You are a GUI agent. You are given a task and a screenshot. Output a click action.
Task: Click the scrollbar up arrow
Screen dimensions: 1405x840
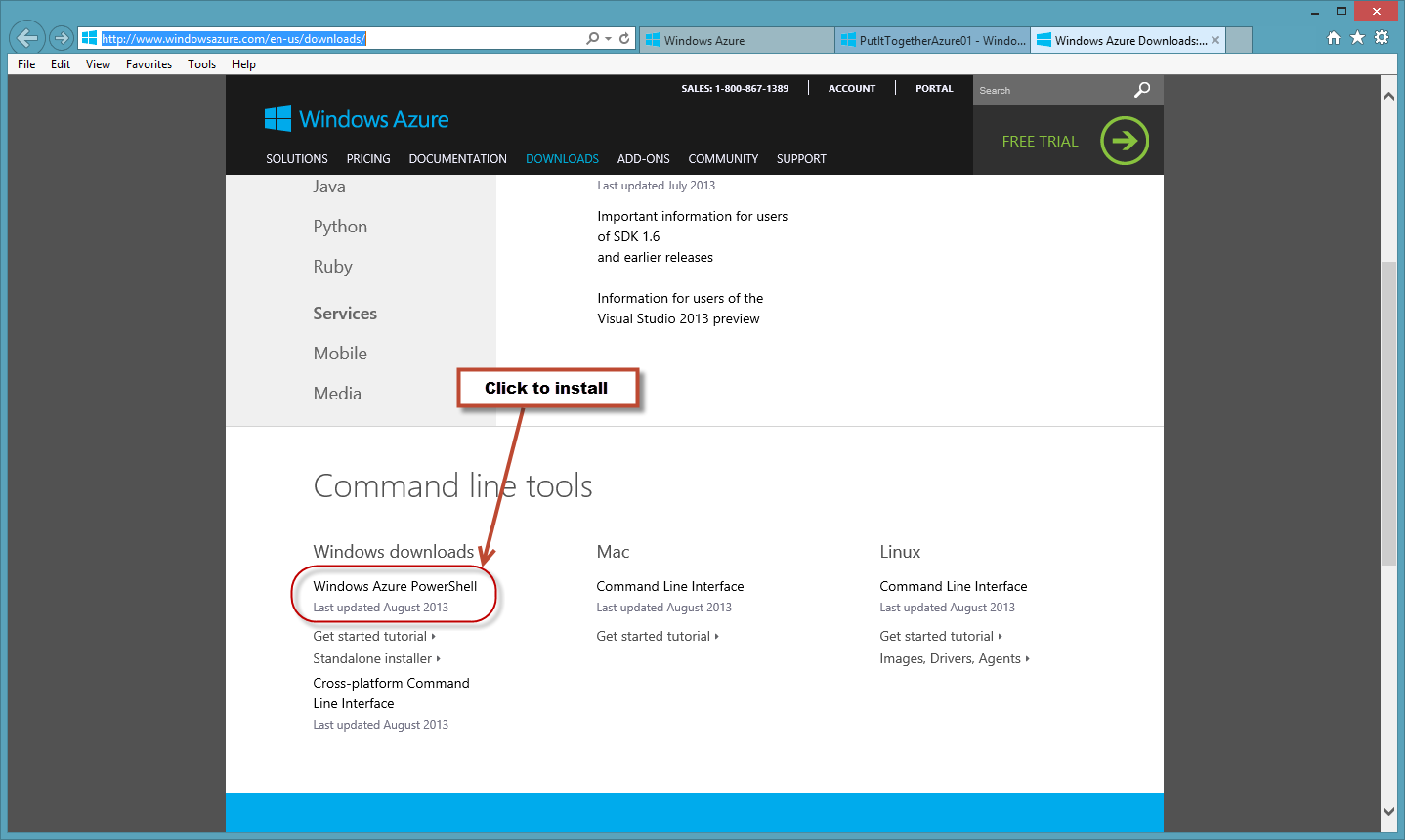[1388, 96]
